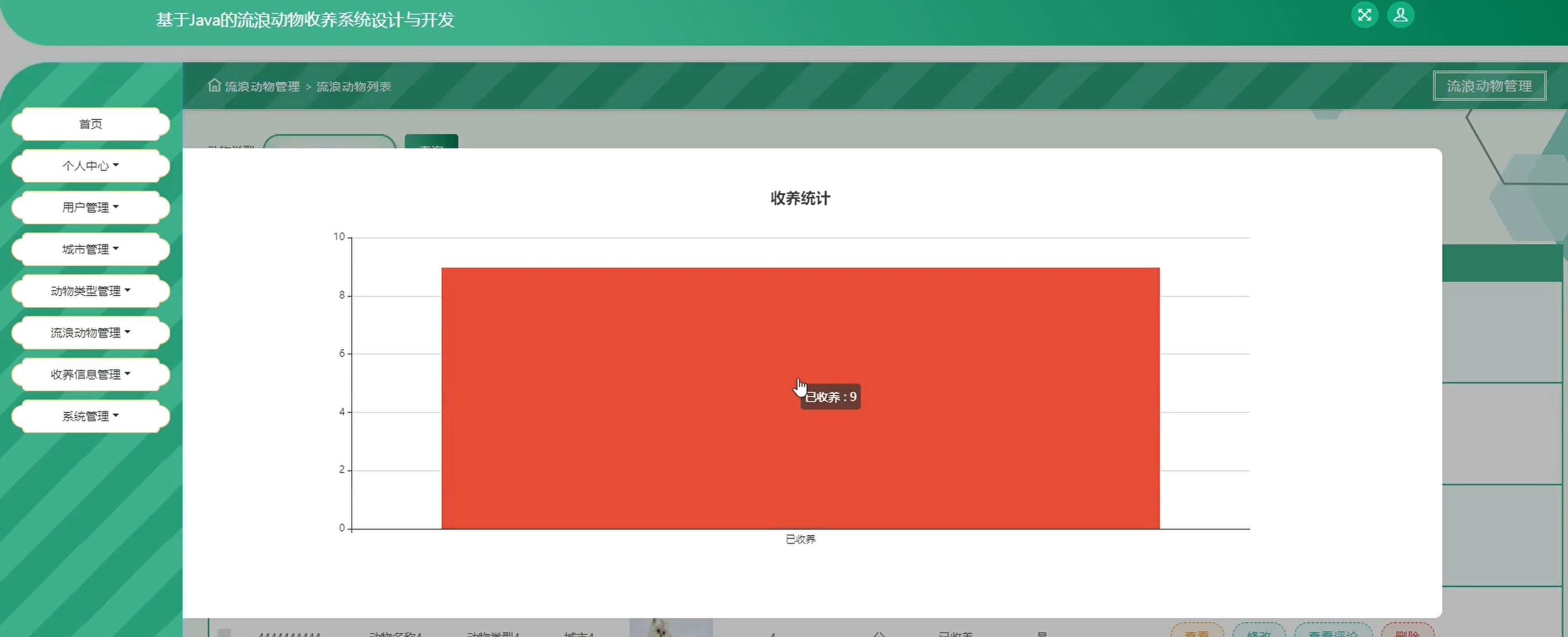Viewport: 1568px width, 637px height.
Task: Click the page title 基于Java的流浪动物收养系统
Action: pos(305,20)
